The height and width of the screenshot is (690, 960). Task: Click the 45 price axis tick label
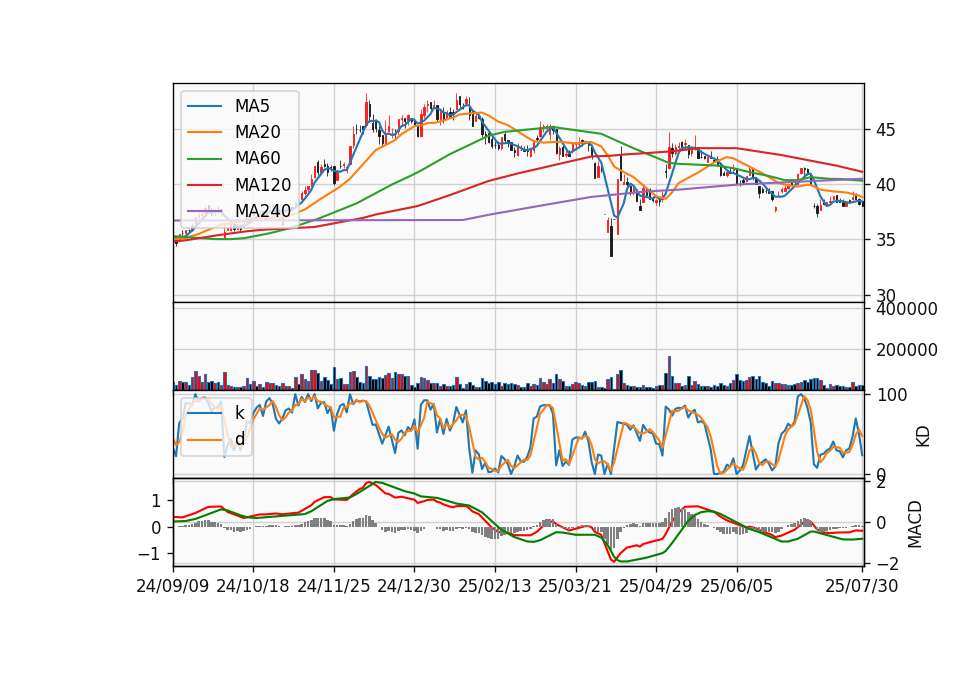pos(885,130)
